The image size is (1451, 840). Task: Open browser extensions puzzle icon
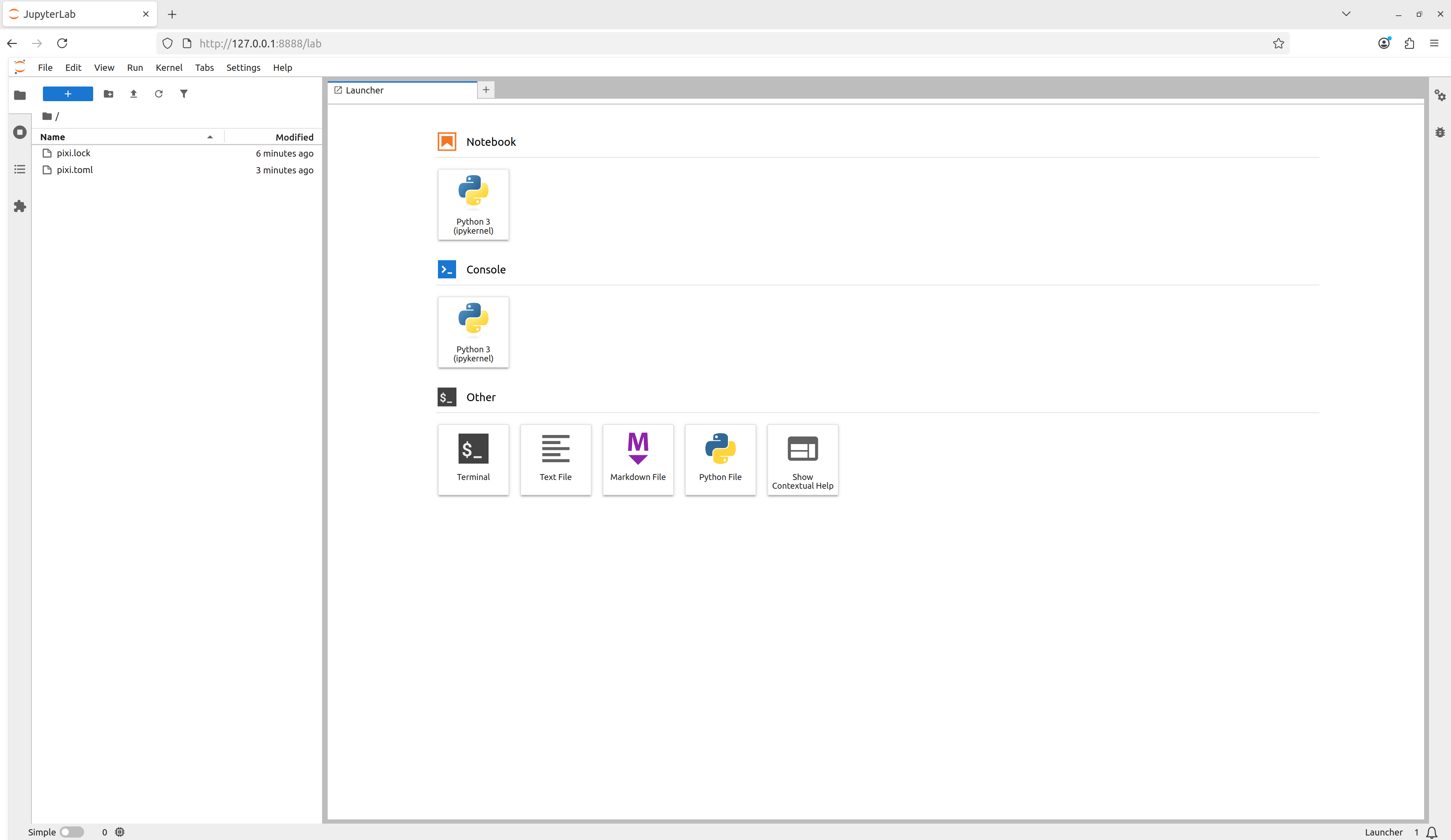click(x=1409, y=43)
